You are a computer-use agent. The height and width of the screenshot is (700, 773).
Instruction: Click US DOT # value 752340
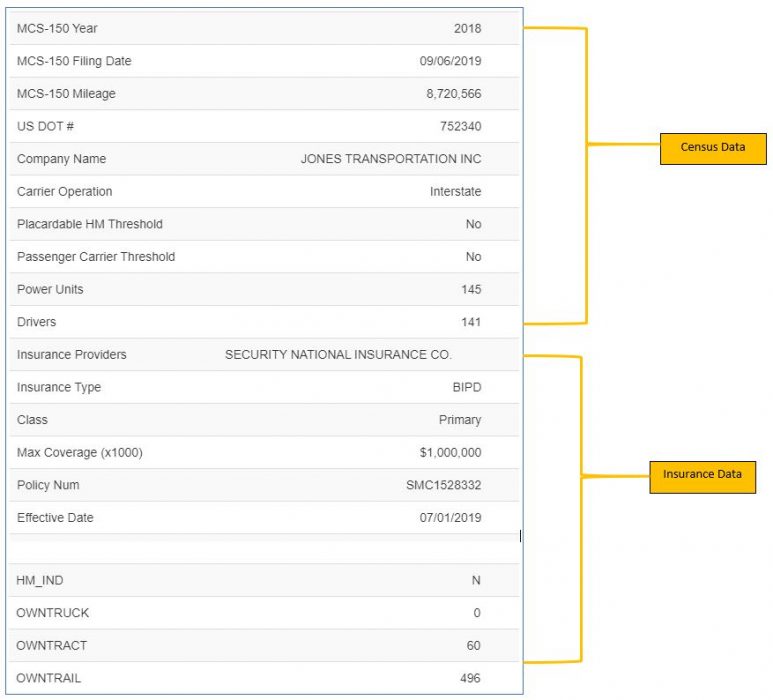click(x=460, y=126)
